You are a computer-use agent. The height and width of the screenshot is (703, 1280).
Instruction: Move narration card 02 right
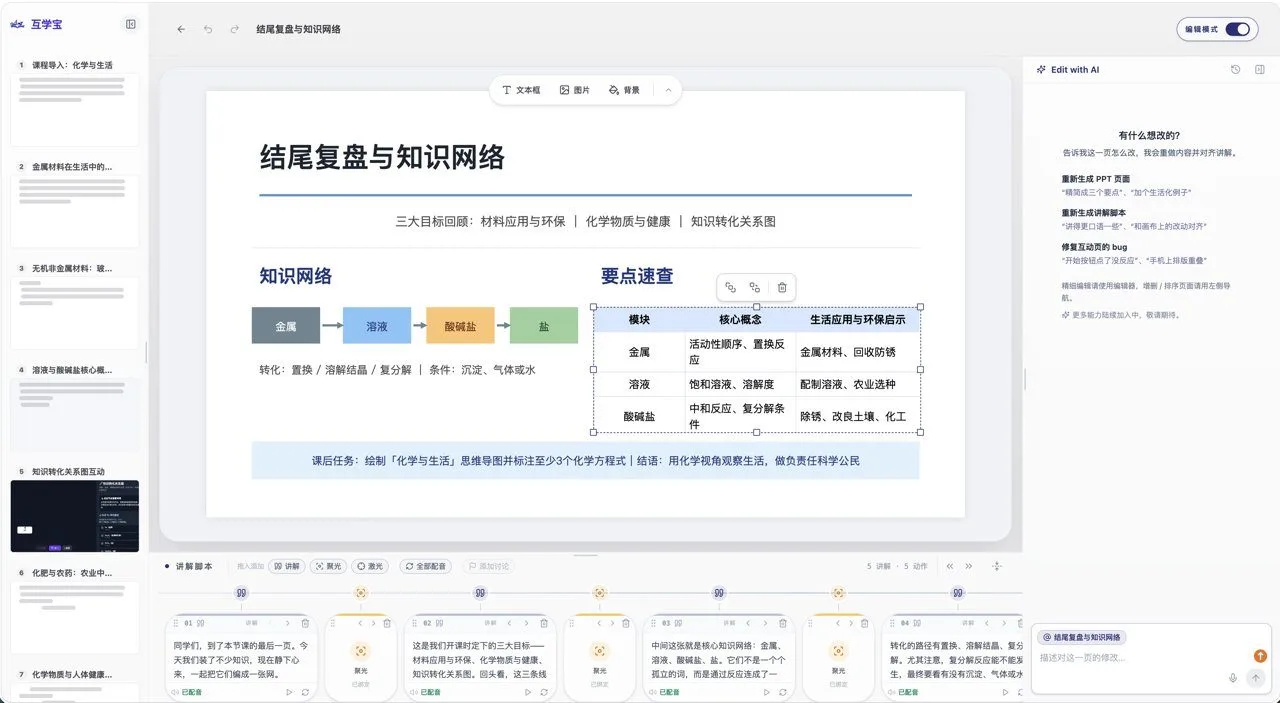[x=529, y=623]
